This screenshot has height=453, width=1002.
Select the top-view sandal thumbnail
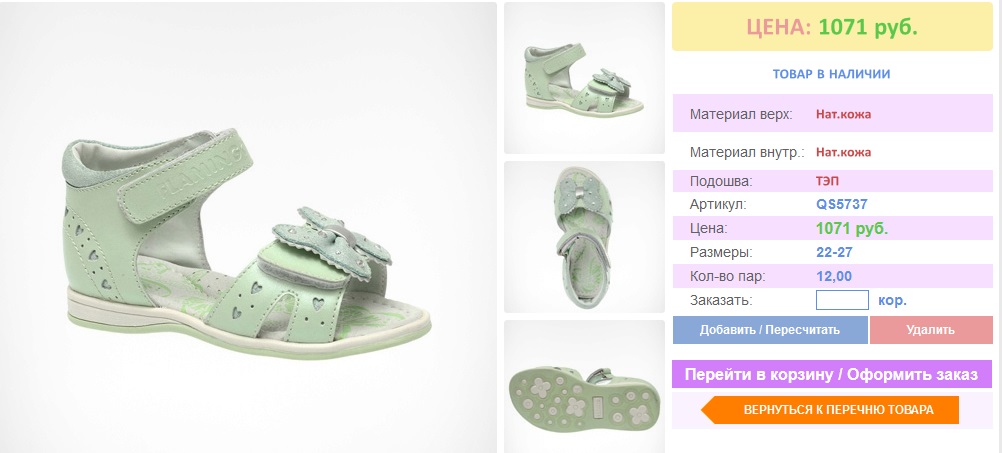(584, 237)
